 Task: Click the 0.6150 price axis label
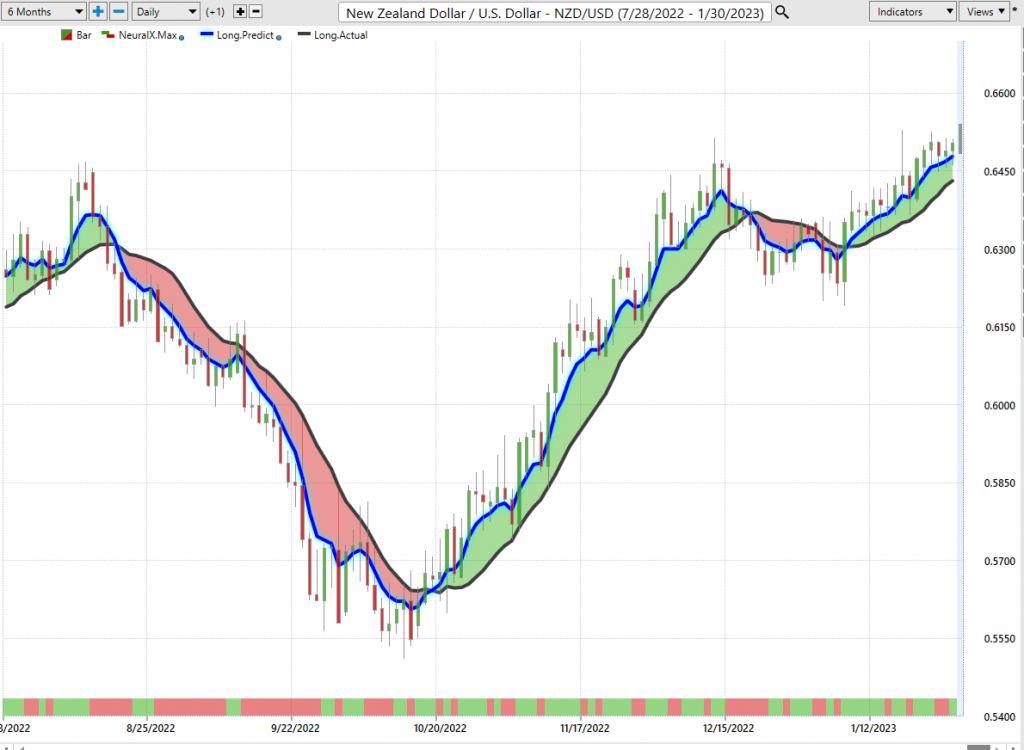pos(999,327)
